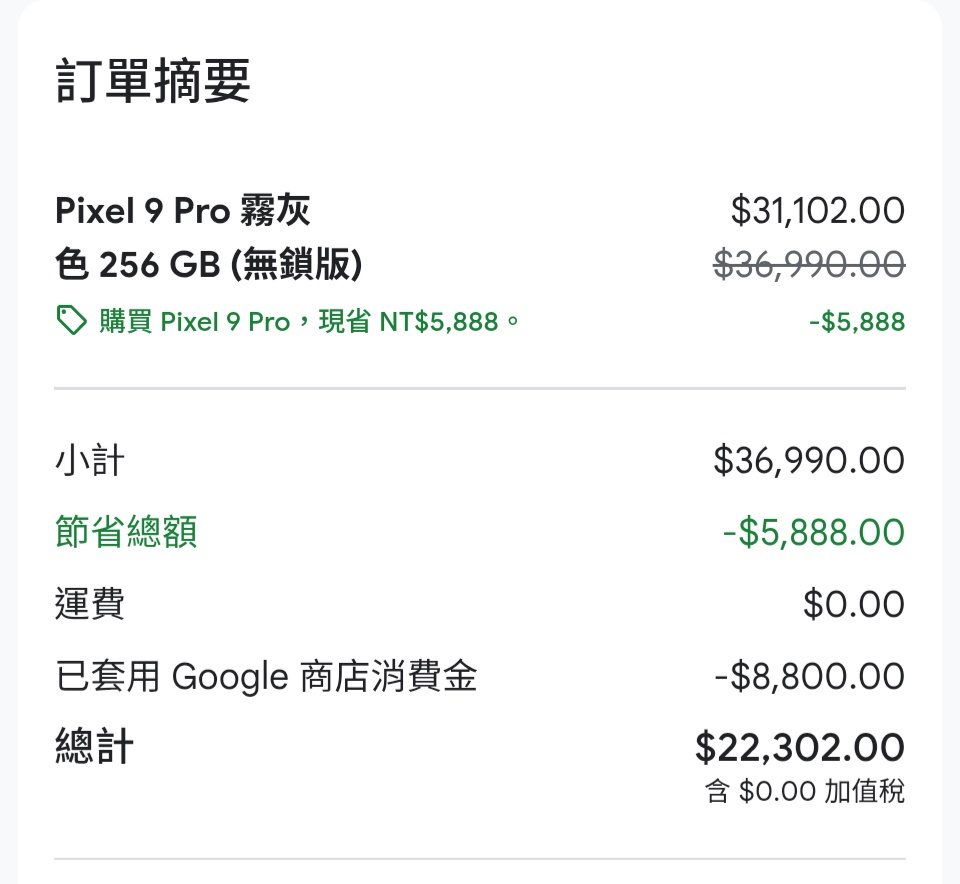Click the 小計 label

(x=90, y=460)
